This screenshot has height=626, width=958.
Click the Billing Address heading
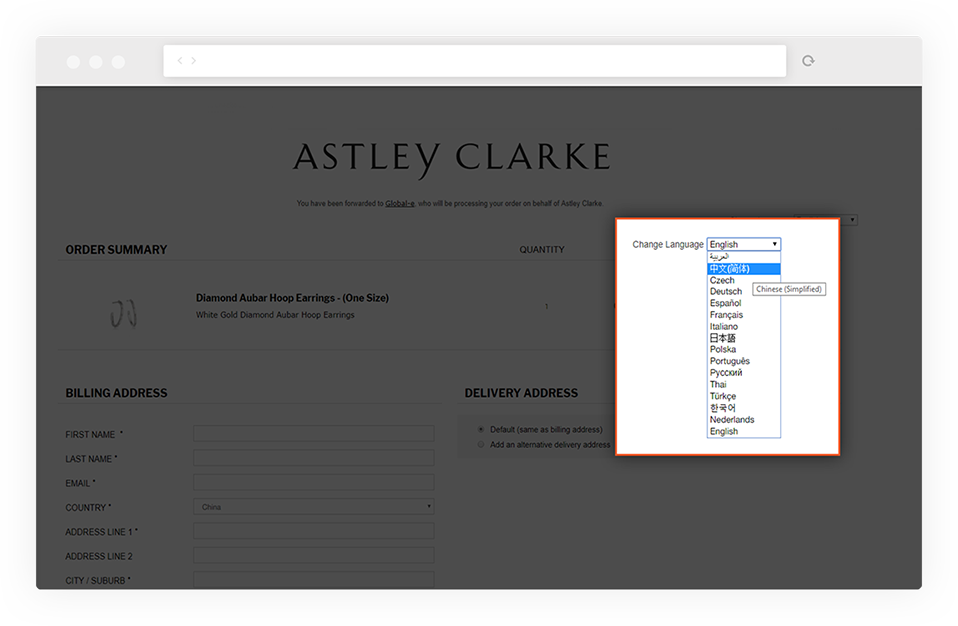point(116,393)
